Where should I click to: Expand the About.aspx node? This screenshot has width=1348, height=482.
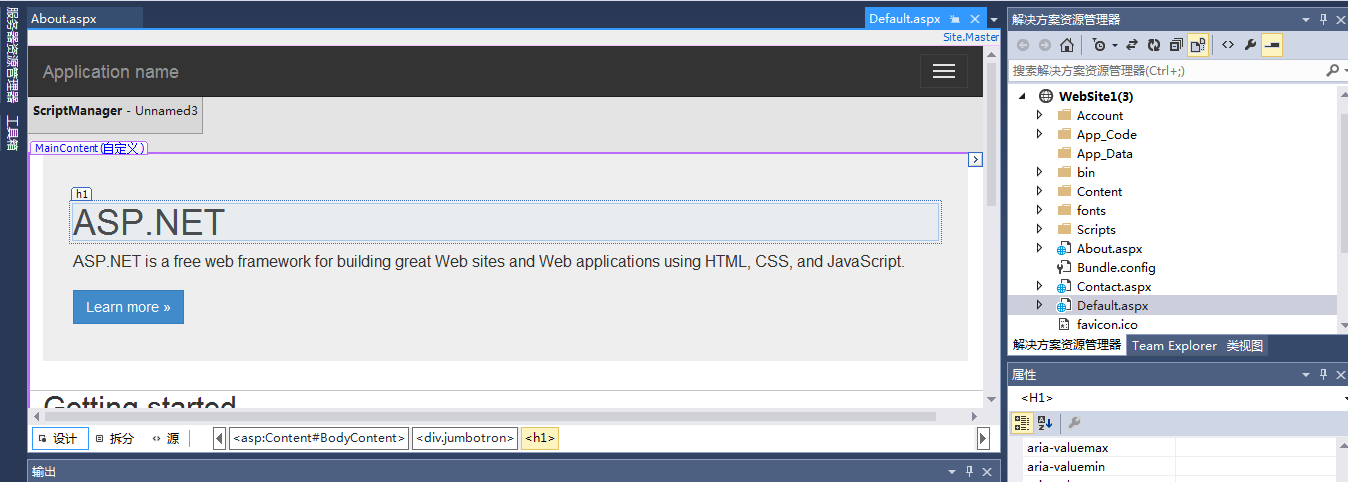1039,248
